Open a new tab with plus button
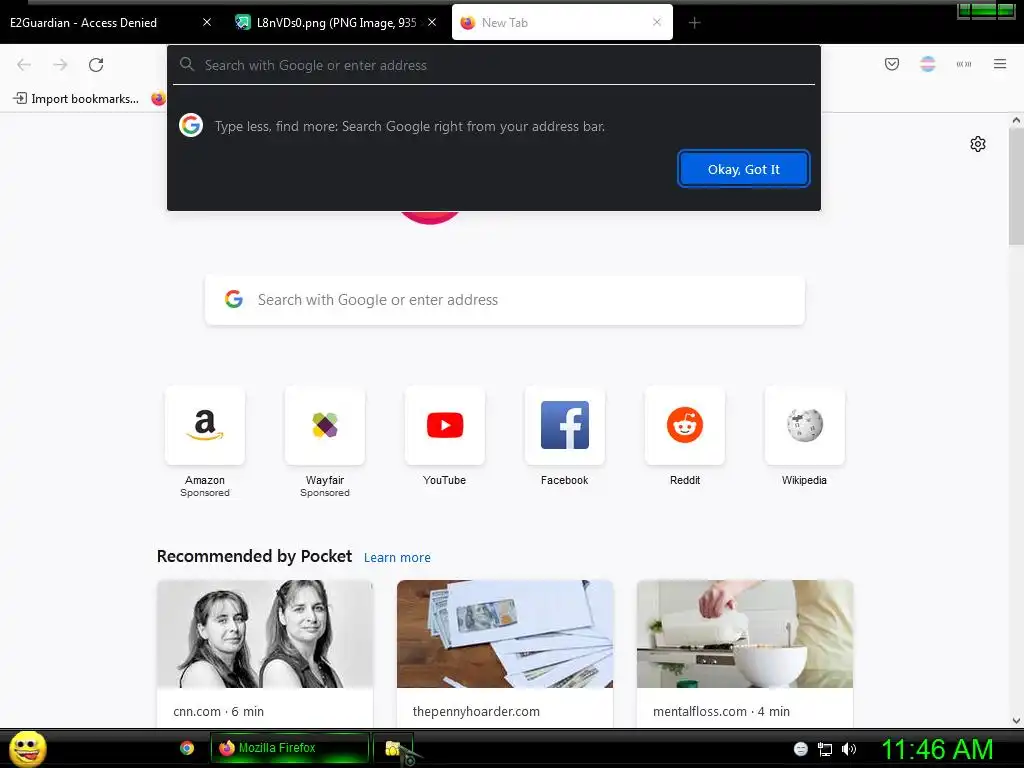The image size is (1024, 768). [x=694, y=23]
